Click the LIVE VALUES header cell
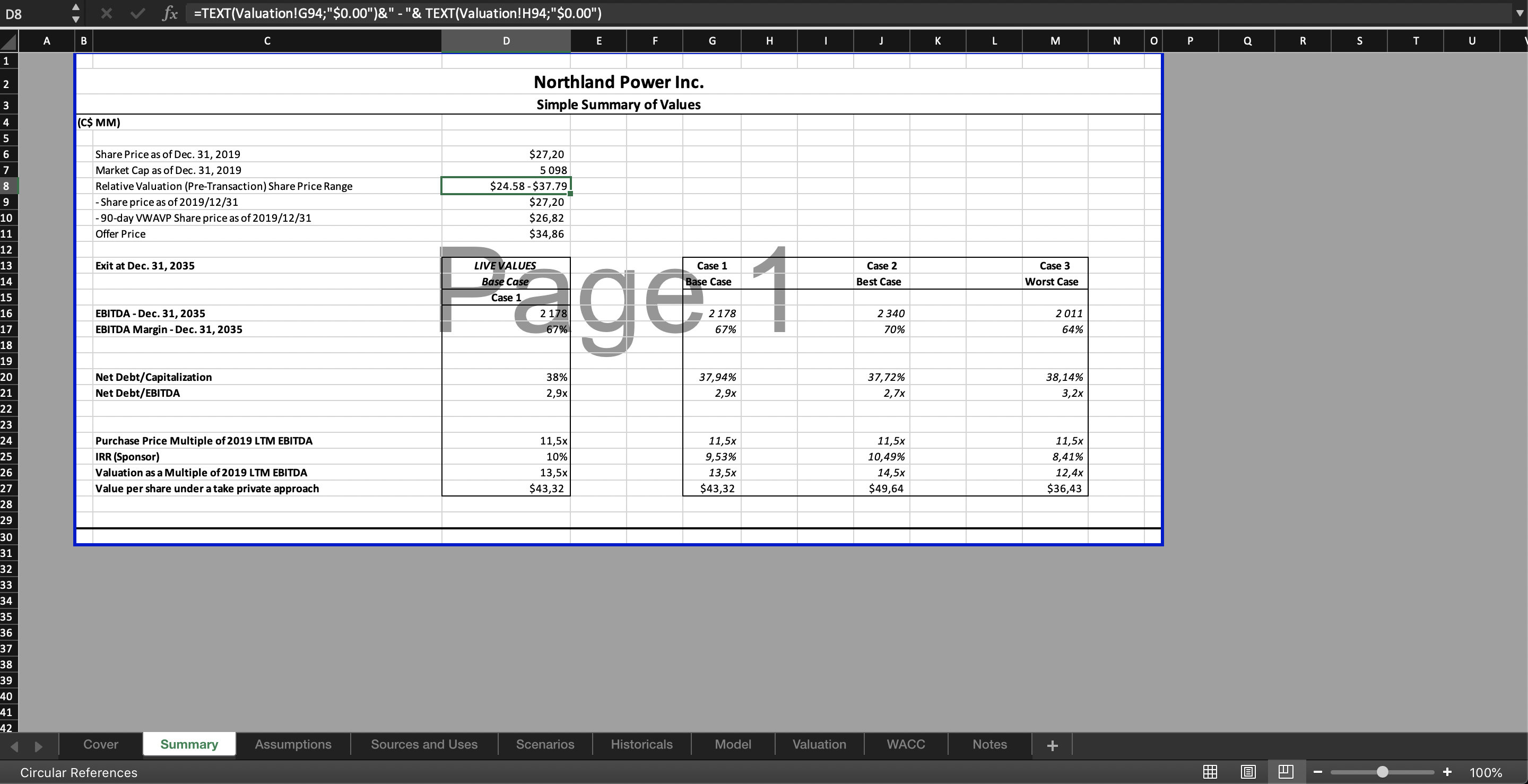This screenshot has height=784, width=1528. [506, 266]
